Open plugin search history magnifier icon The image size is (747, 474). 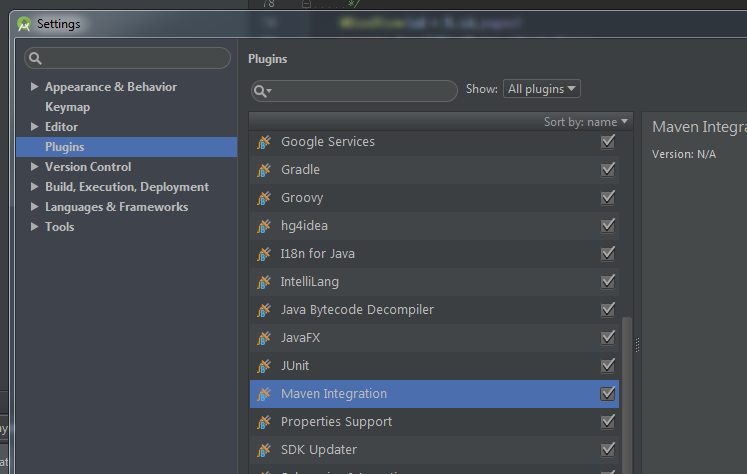pyautogui.click(x=262, y=91)
